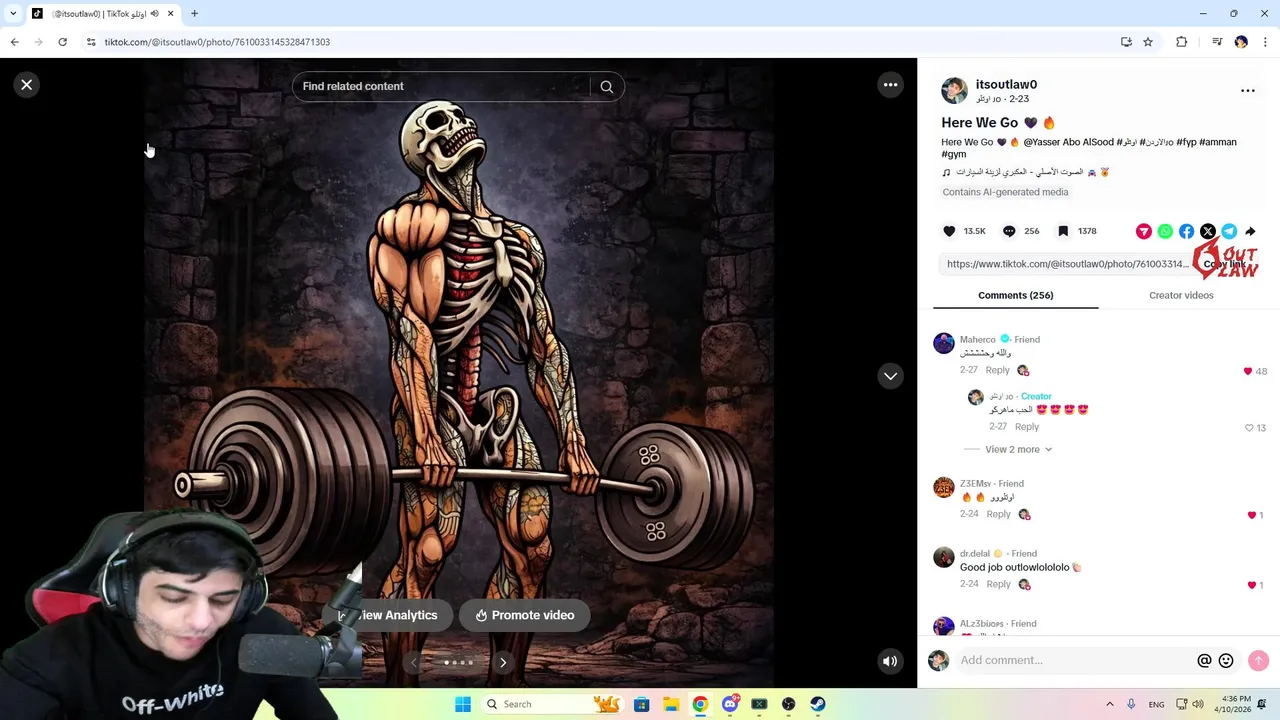
Task: Insert mention with the @ icon
Action: (1204, 661)
